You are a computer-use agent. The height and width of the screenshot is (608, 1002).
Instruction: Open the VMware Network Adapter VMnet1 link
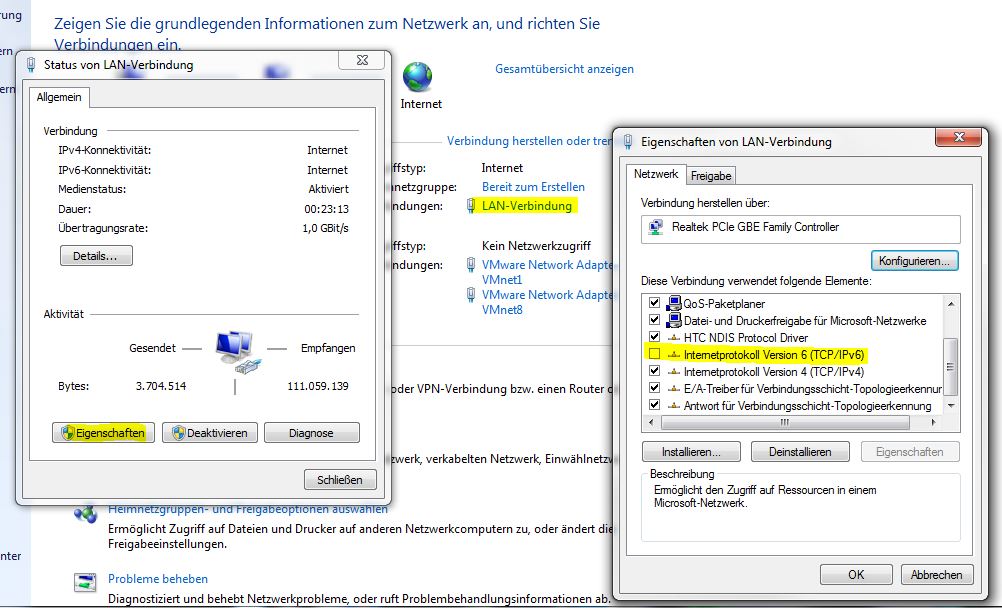click(x=548, y=272)
